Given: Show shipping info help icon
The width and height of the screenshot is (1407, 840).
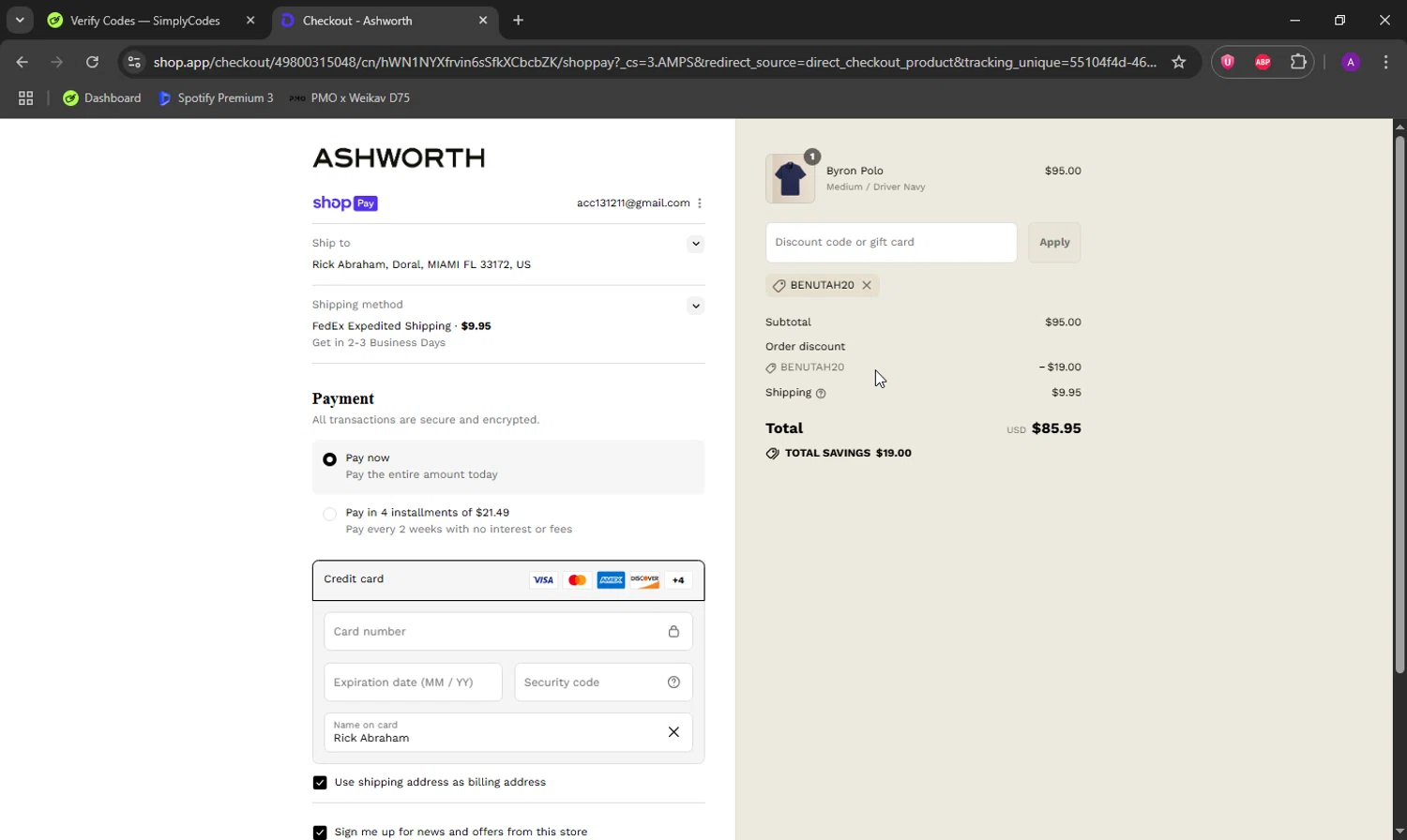Looking at the screenshot, I should 821,394.
